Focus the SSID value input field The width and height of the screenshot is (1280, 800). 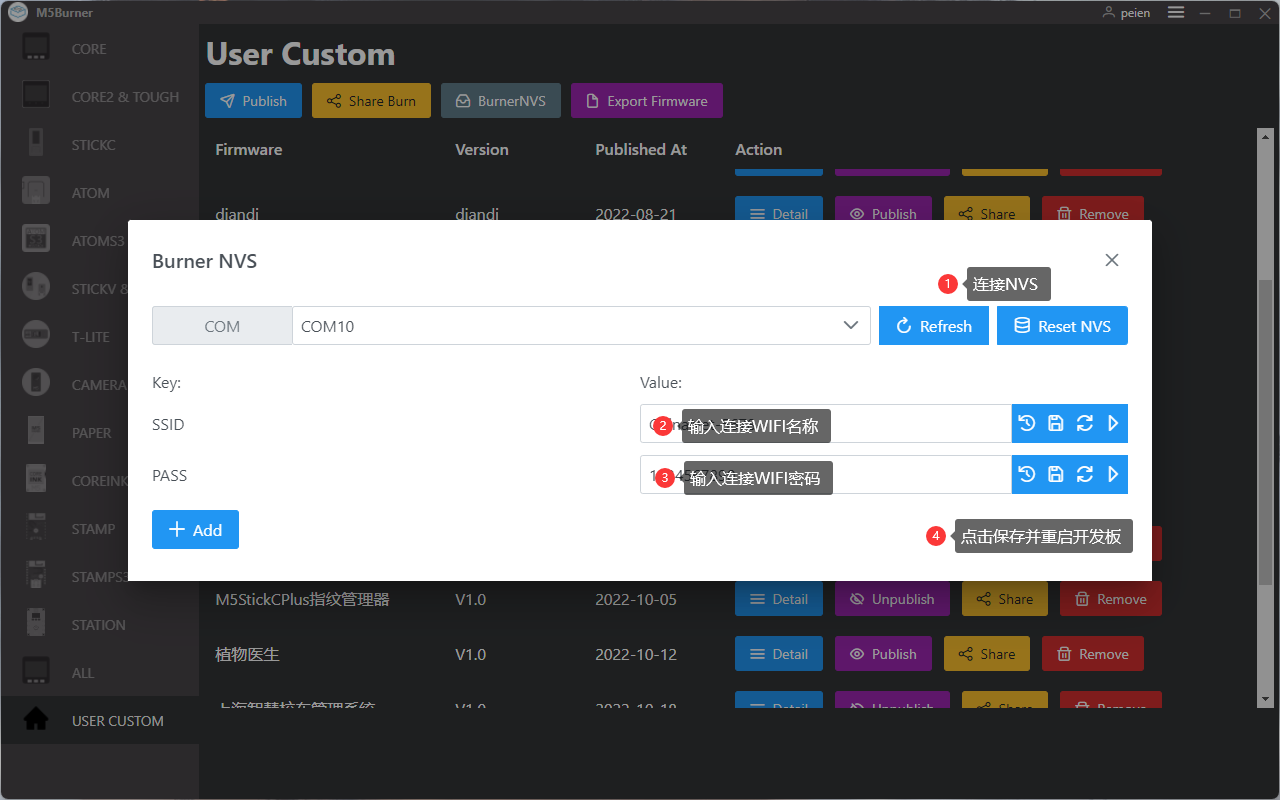click(x=826, y=424)
